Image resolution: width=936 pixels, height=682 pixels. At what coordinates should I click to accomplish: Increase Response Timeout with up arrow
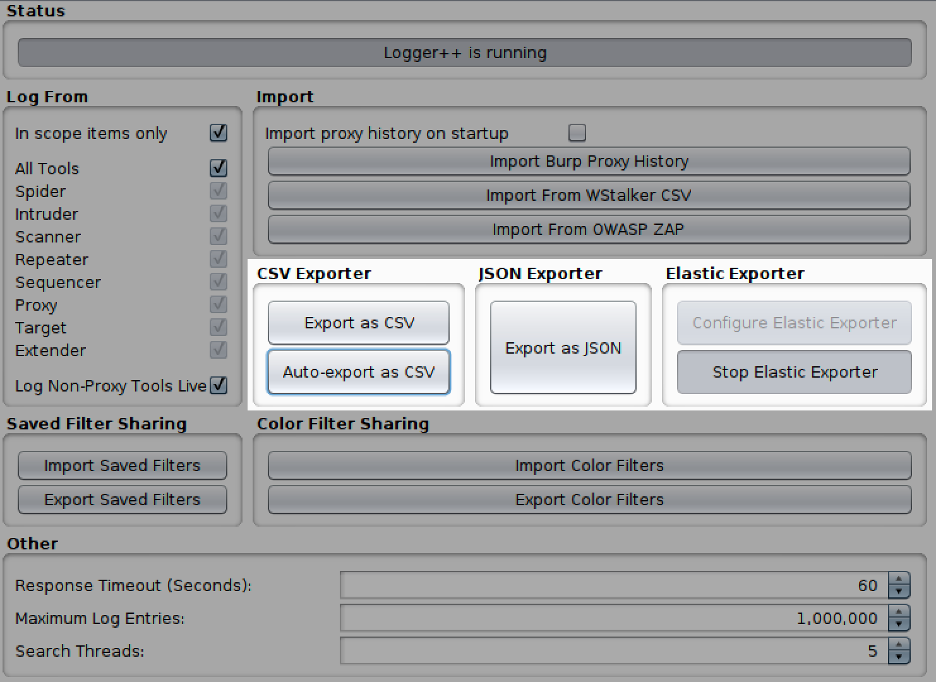(899, 579)
